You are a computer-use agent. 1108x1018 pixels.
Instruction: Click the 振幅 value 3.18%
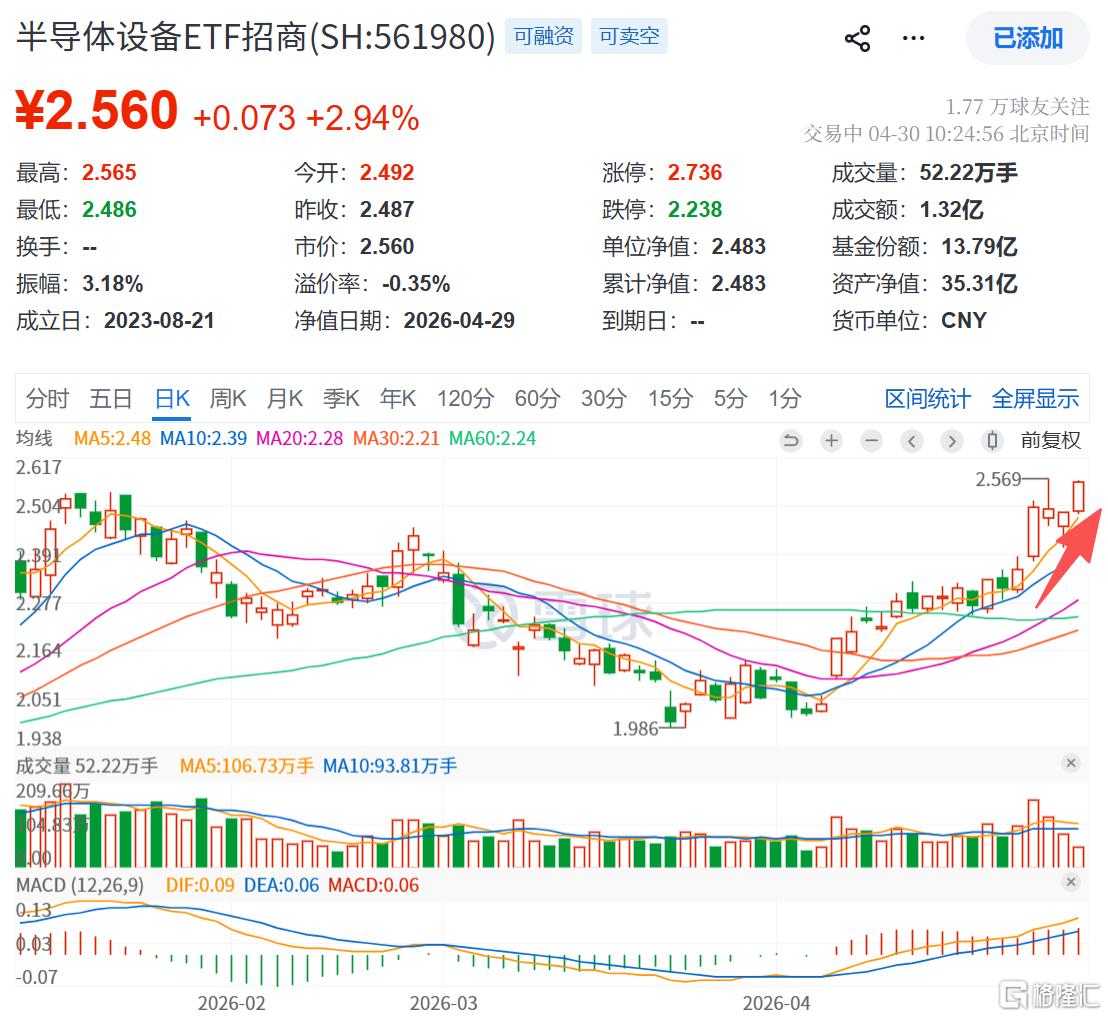pyautogui.click(x=112, y=284)
